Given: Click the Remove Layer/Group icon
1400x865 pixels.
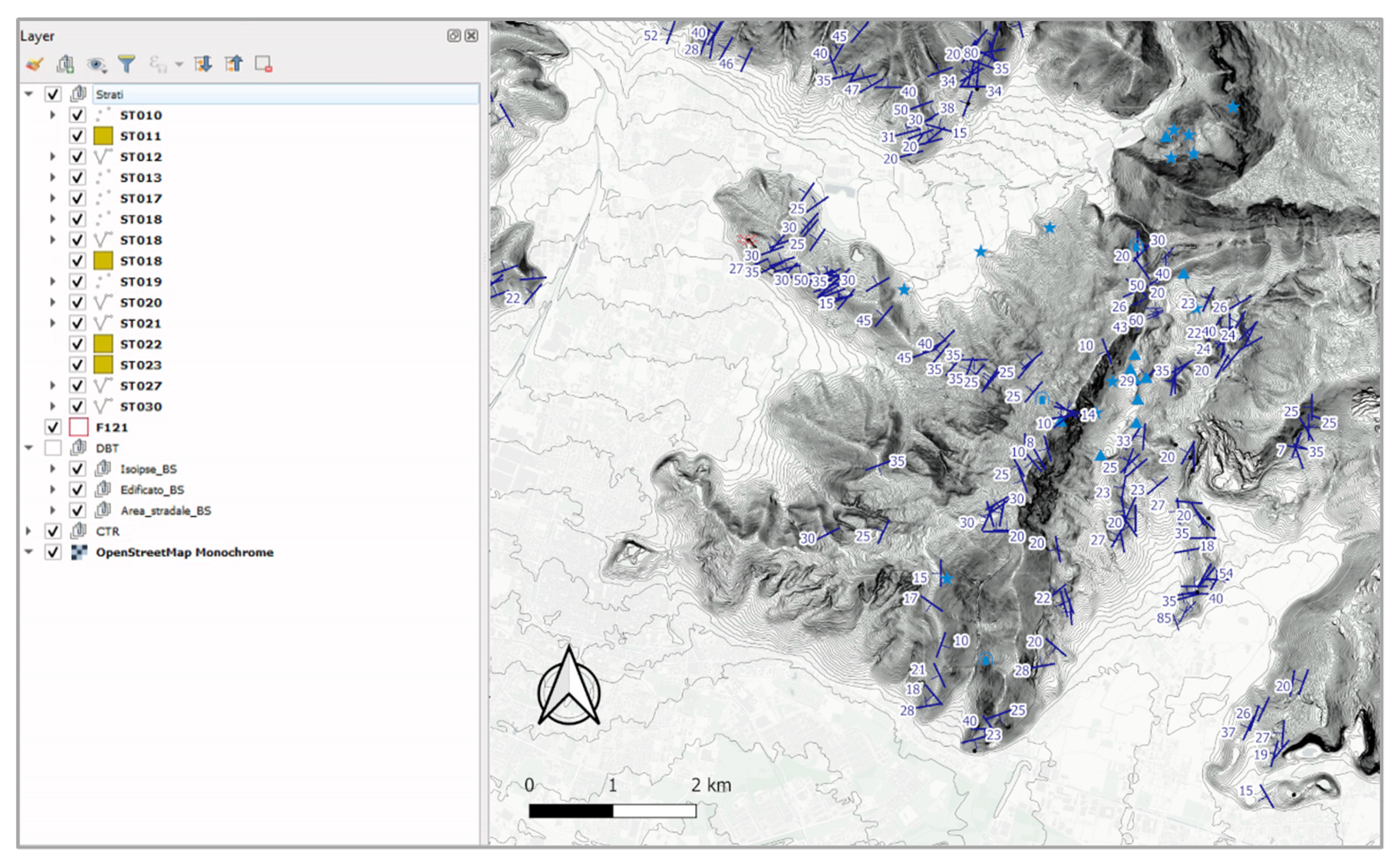Looking at the screenshot, I should pyautogui.click(x=264, y=64).
